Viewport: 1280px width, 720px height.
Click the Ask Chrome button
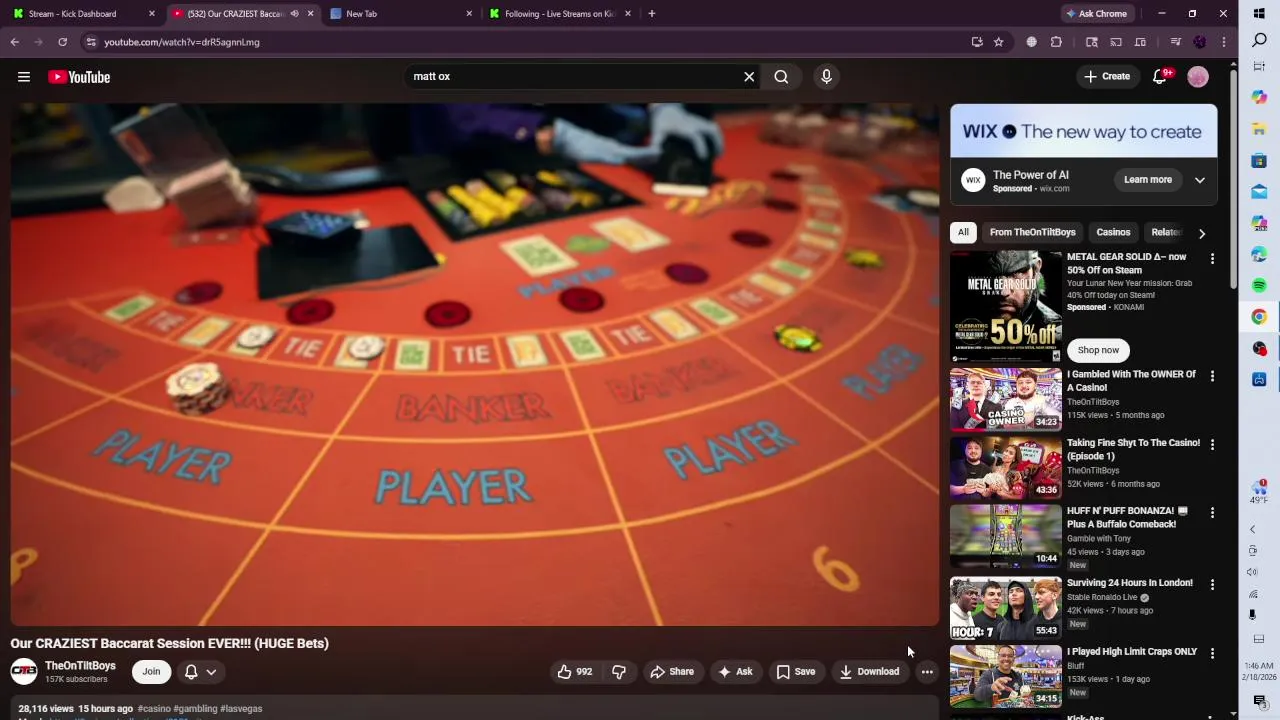click(1096, 14)
